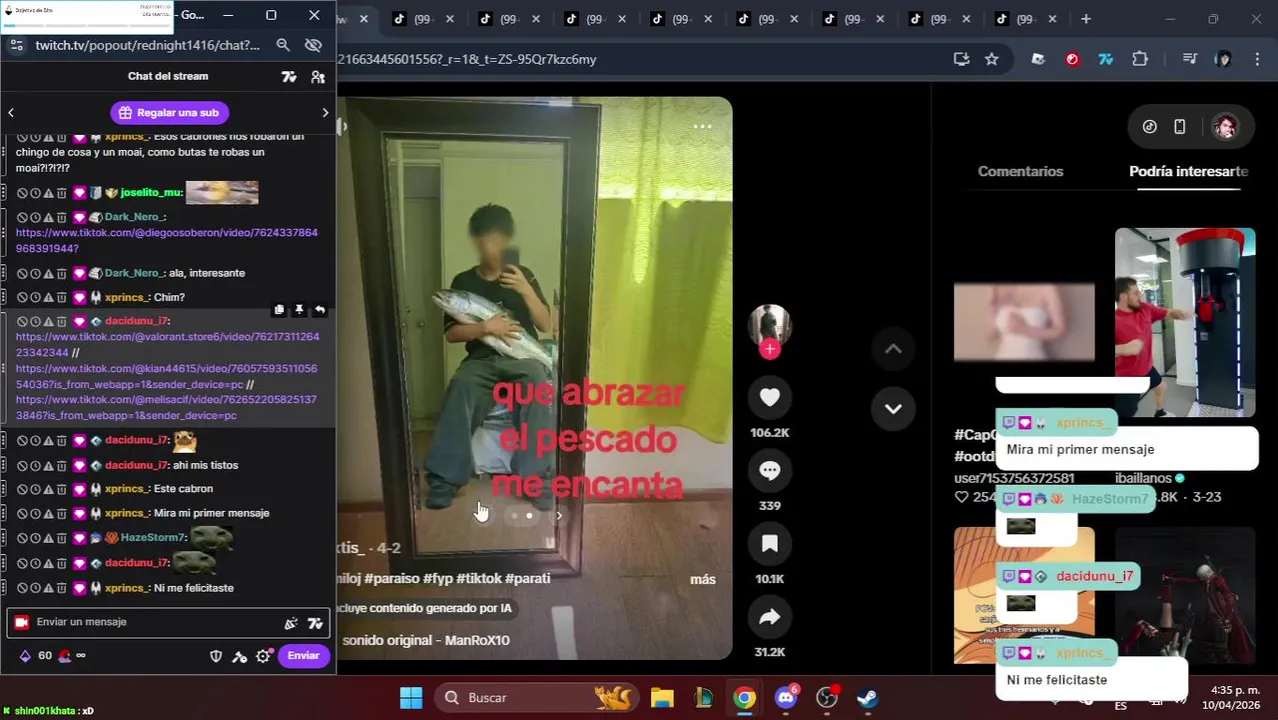Screen dimensions: 1278x720
Task: Open zoom magnifier in Twitch popout address bar
Action: click(283, 45)
